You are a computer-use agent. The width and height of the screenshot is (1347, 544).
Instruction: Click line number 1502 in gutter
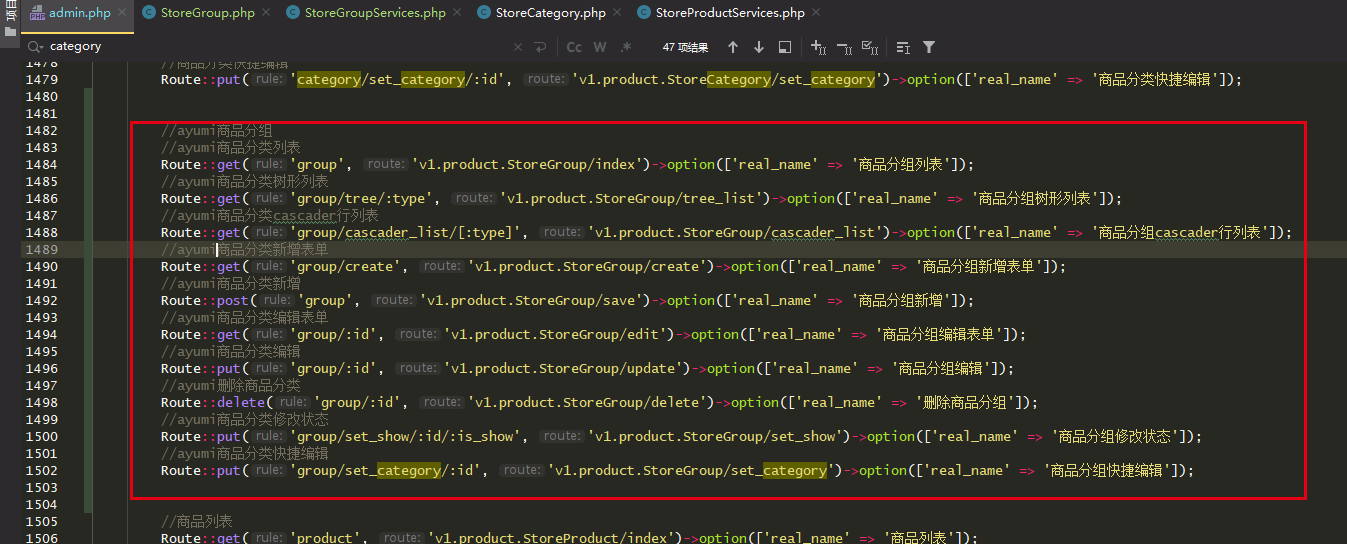[41, 470]
